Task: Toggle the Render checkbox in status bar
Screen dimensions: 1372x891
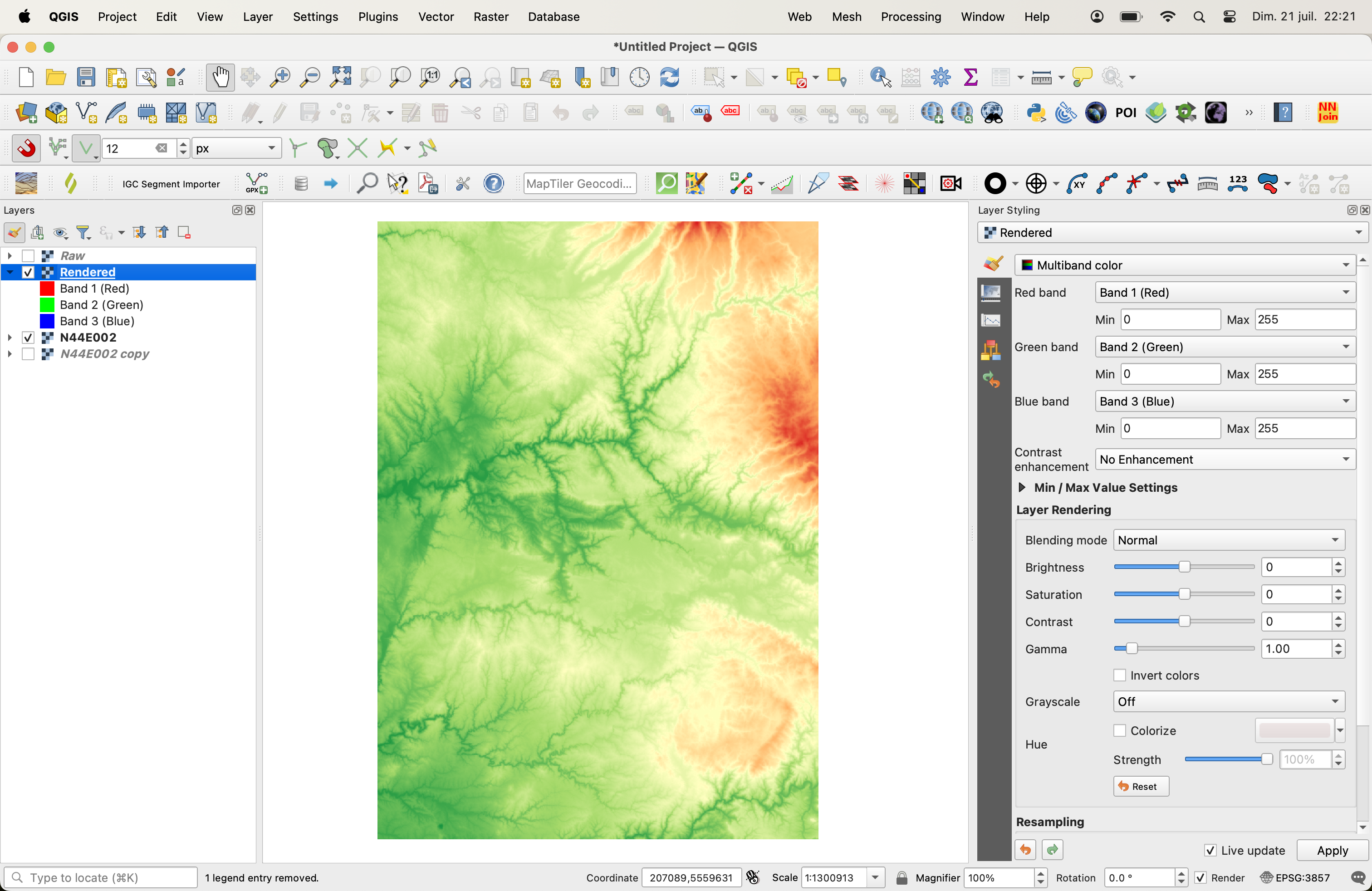Action: coord(1200,878)
